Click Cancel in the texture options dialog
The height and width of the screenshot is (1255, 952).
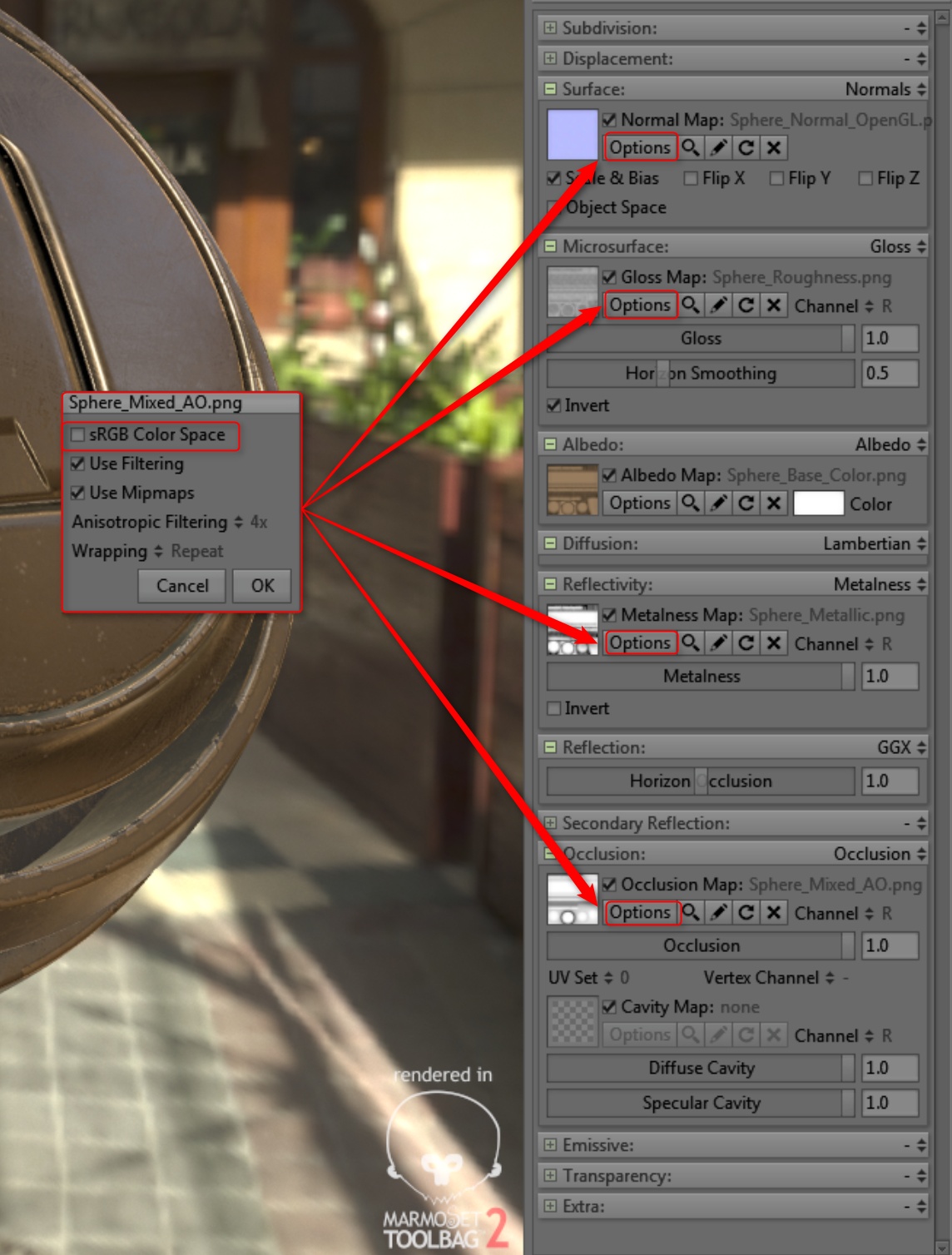[182, 586]
